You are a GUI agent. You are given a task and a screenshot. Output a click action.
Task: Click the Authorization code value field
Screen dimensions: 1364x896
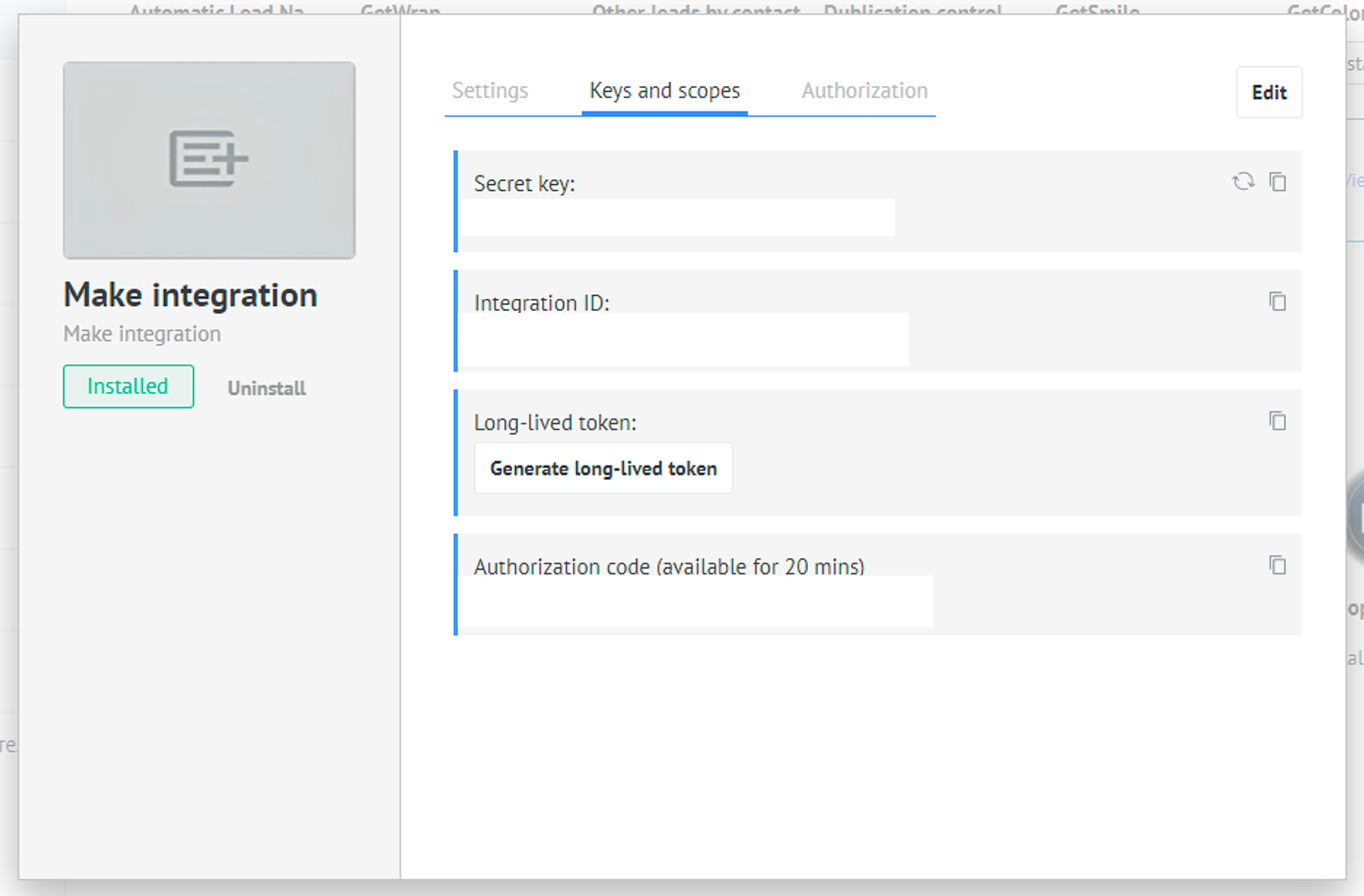[696, 602]
